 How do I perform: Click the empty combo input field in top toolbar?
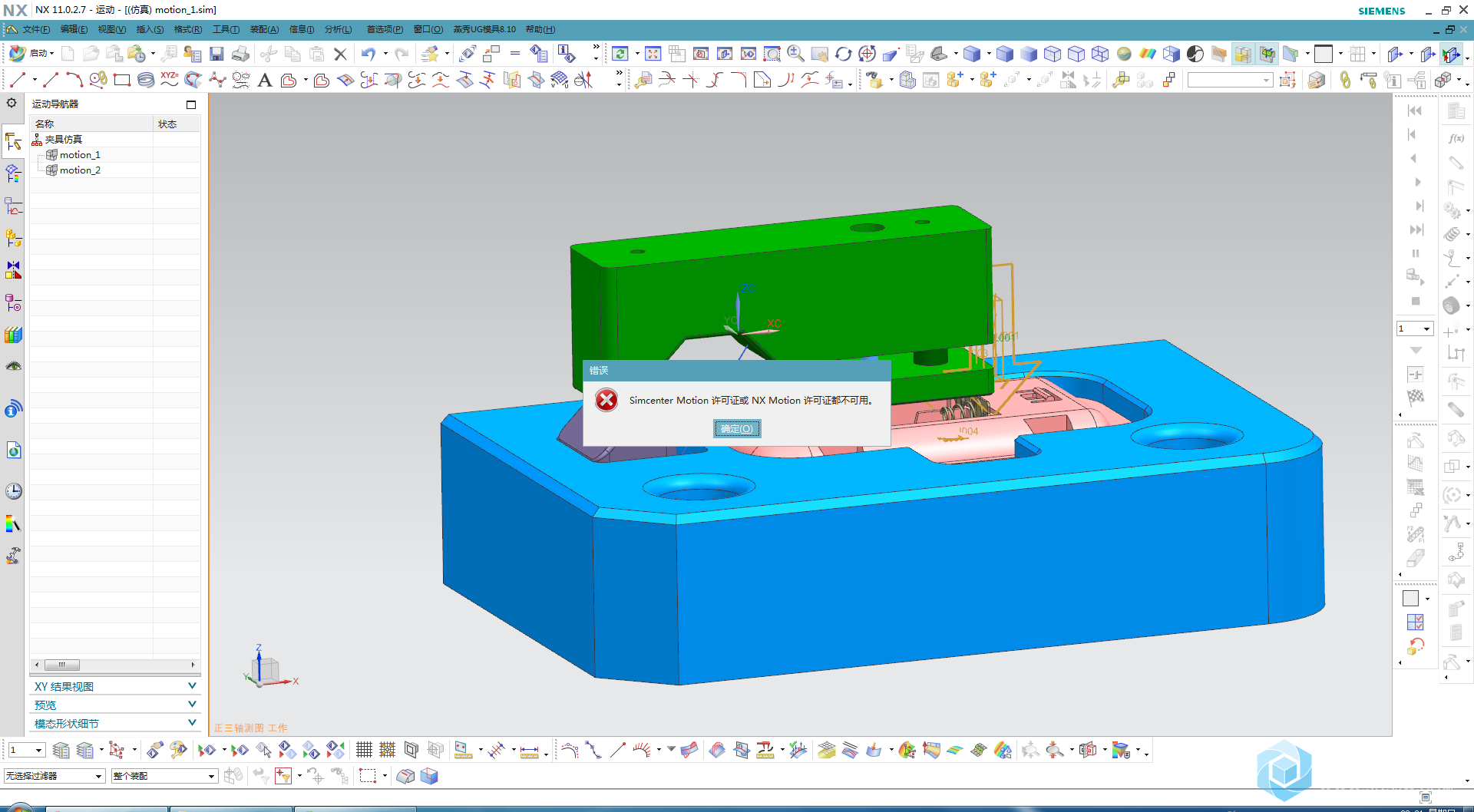(x=1230, y=80)
